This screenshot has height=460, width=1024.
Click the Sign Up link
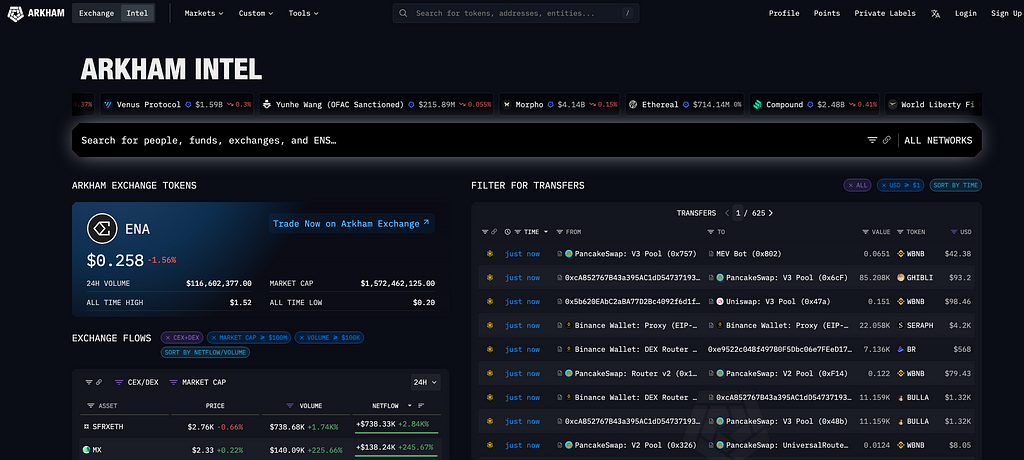(1006, 13)
